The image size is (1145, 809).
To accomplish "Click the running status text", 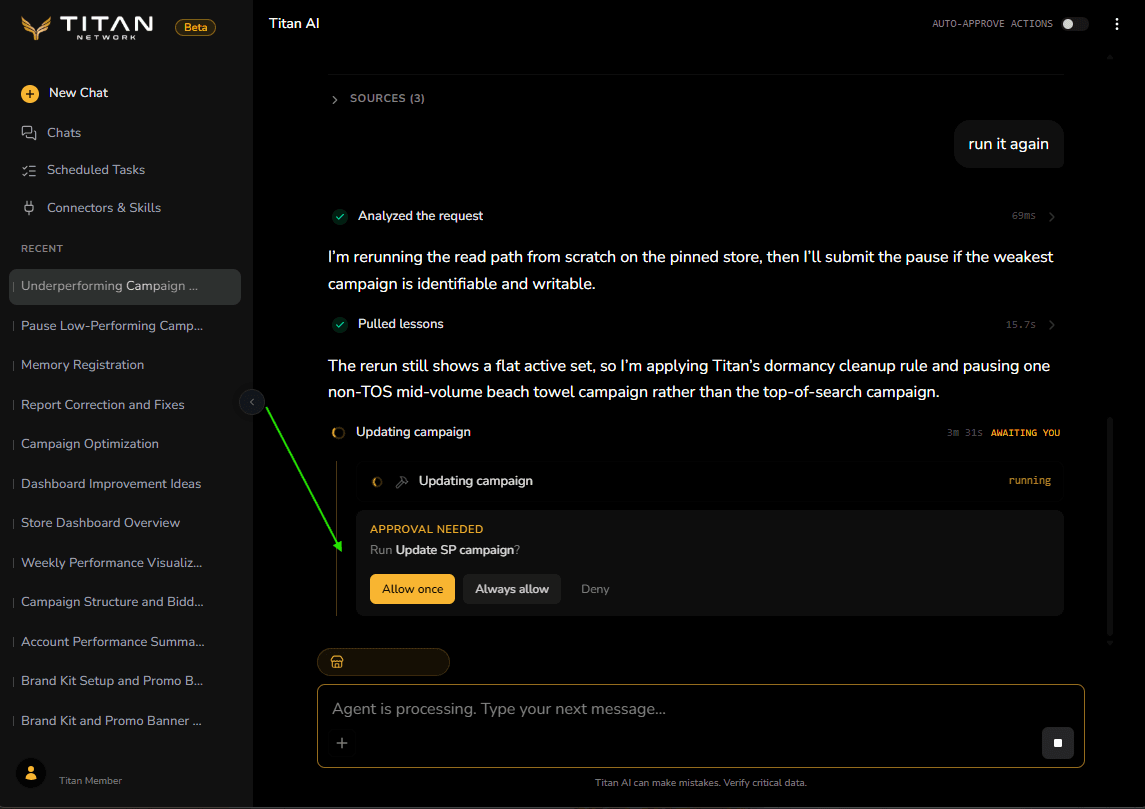I will (1030, 480).
